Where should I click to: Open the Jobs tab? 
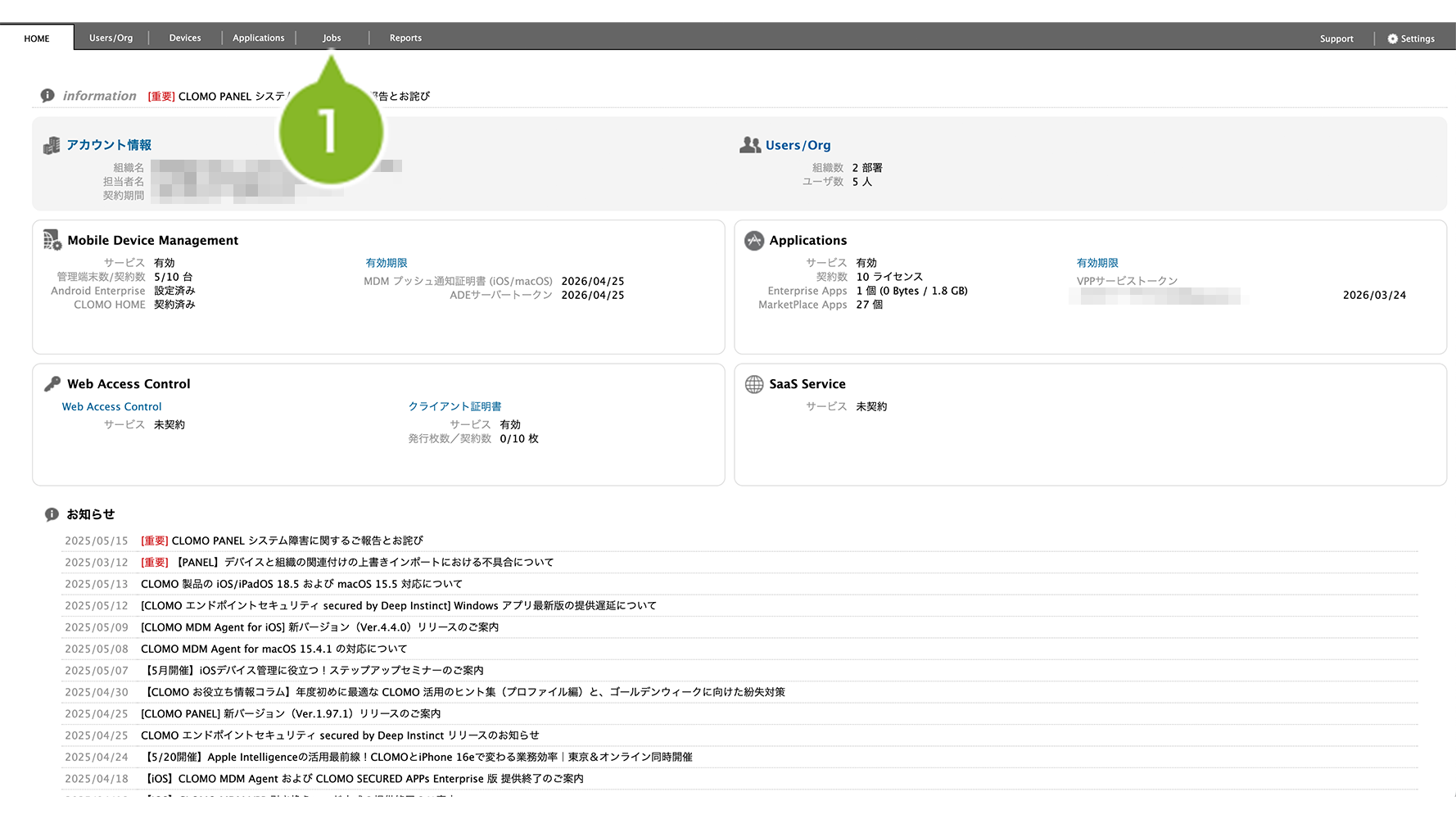click(332, 38)
